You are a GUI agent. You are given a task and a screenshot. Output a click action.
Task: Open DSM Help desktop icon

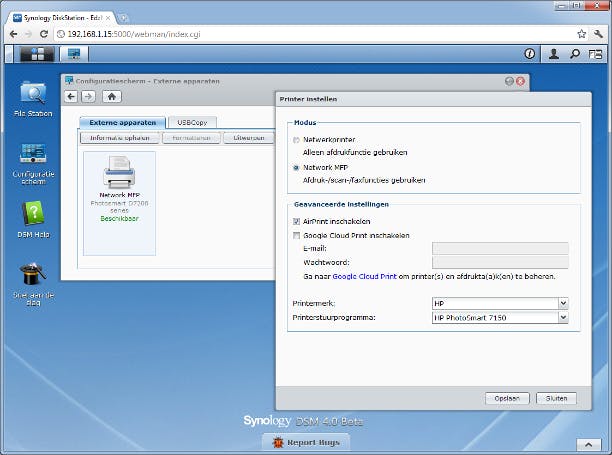pos(33,219)
